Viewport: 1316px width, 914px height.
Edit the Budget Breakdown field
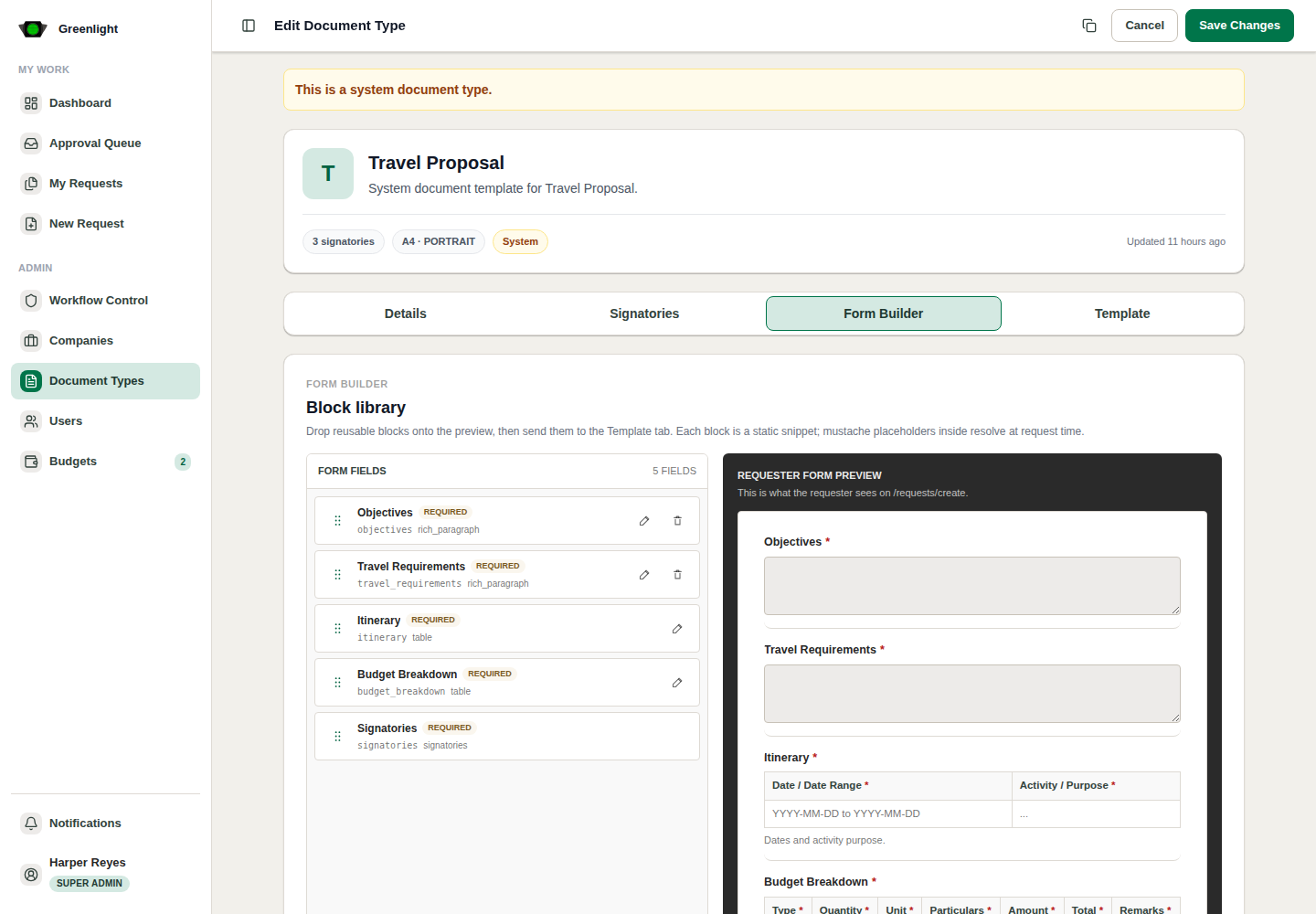tap(677, 683)
